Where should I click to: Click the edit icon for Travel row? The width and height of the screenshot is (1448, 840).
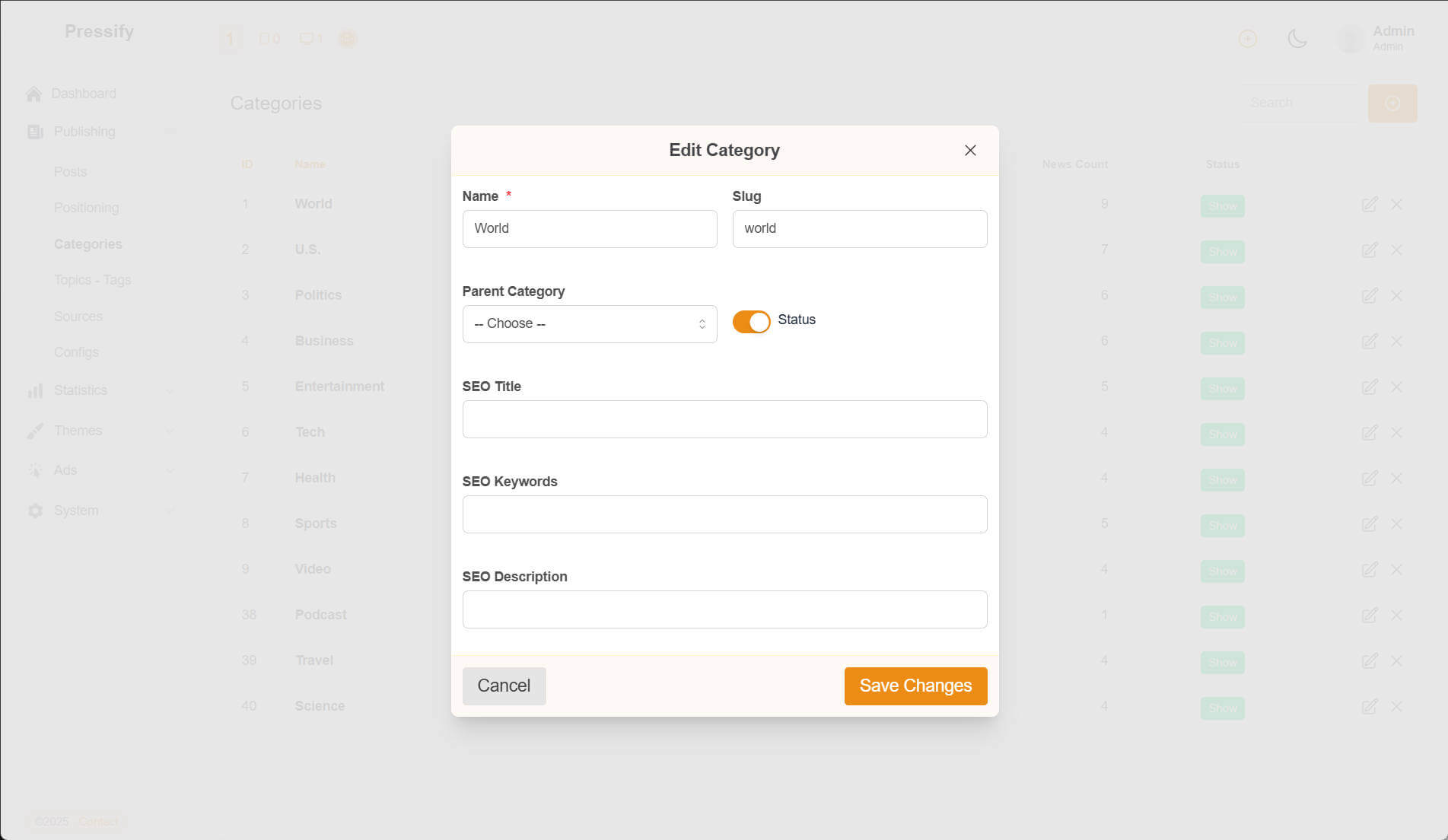pos(1369,661)
